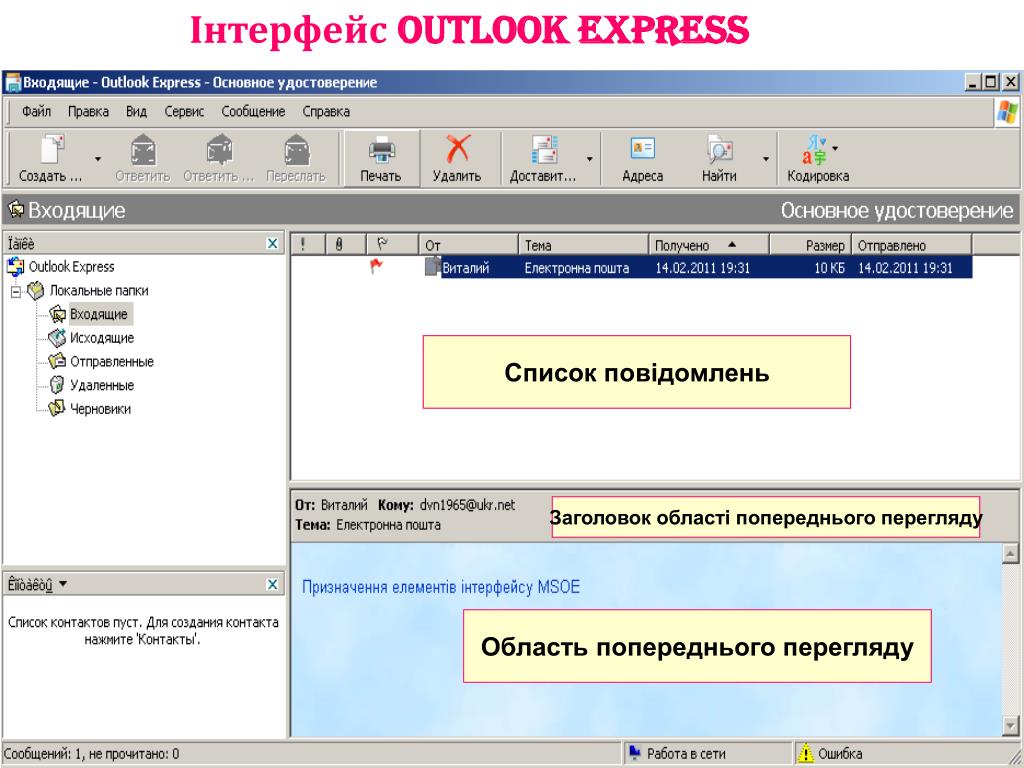1024x768 pixels.
Task: Expand the Доставит... dropdown arrow
Action: pos(589,159)
